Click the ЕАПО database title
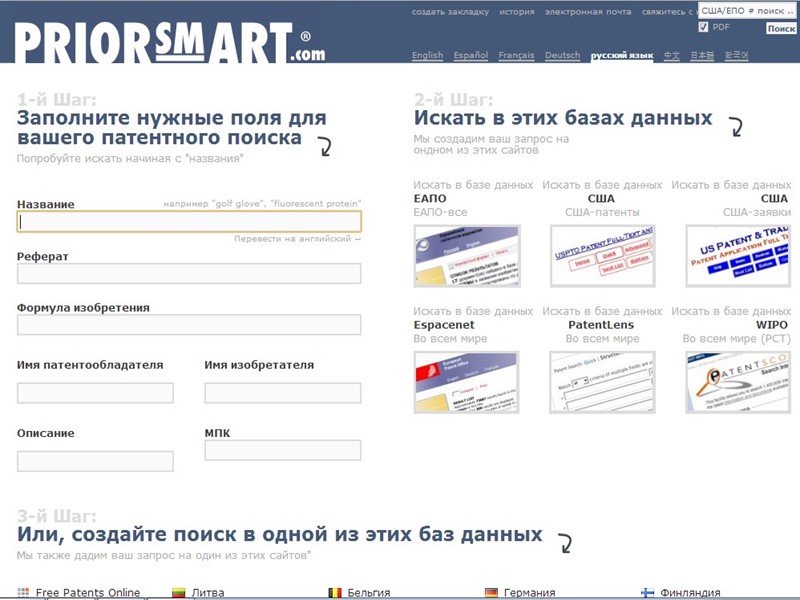800x600 pixels. click(430, 198)
